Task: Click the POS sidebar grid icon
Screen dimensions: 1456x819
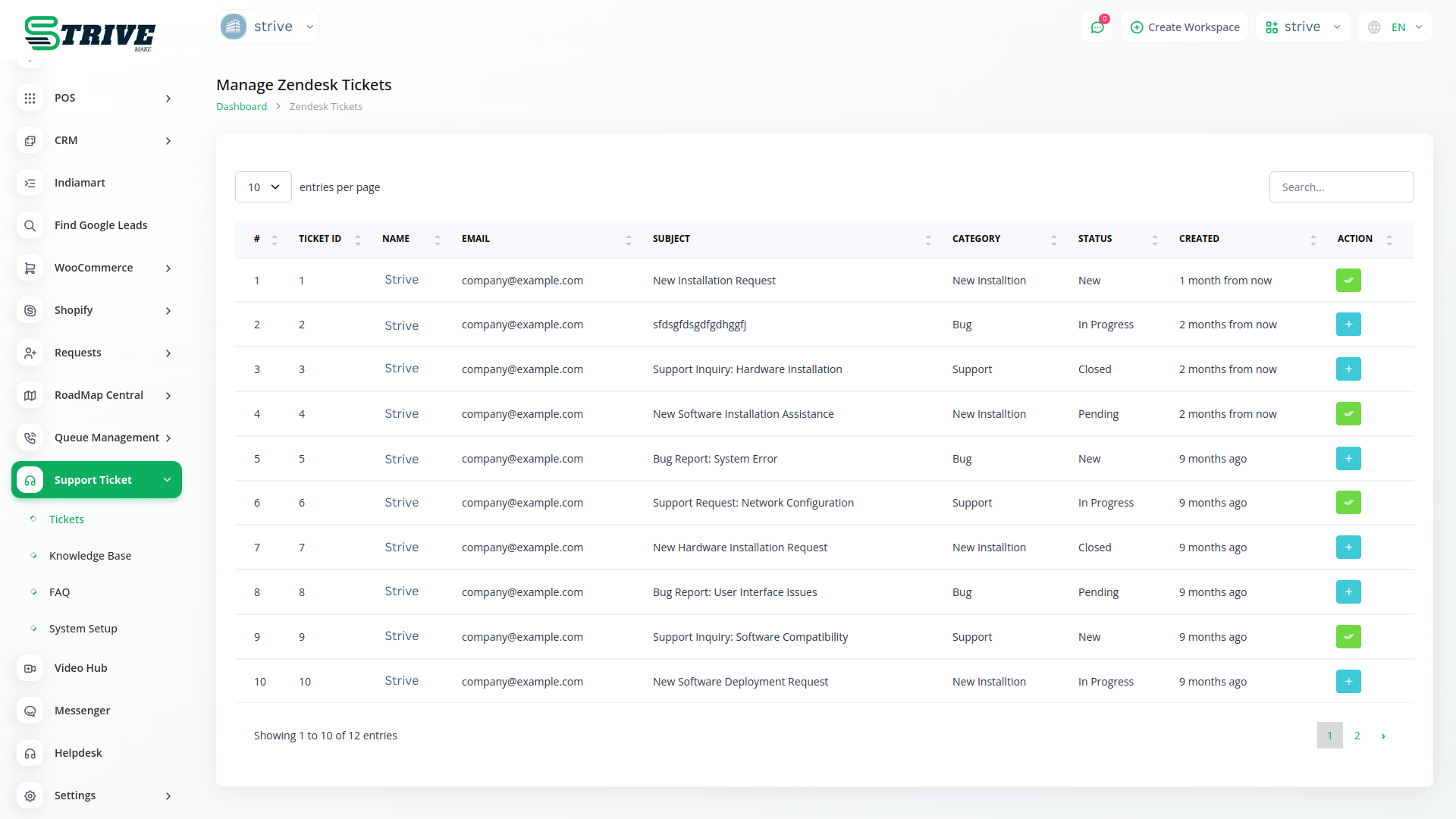Action: [30, 98]
